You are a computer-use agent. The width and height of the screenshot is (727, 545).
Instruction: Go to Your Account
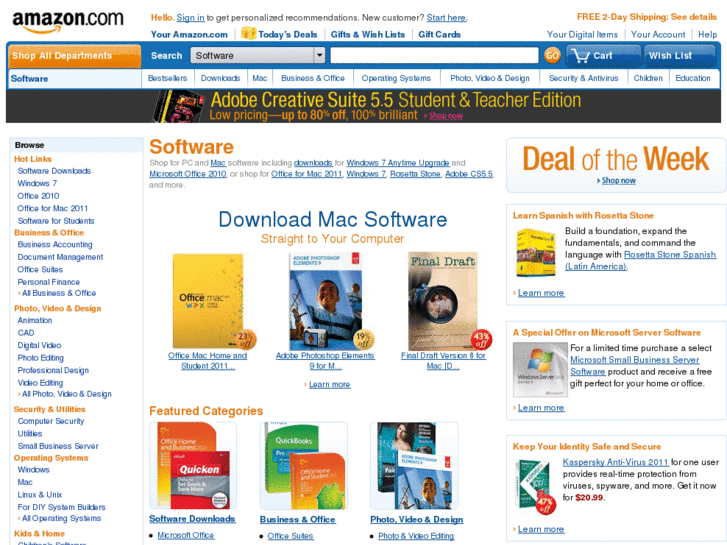658,34
